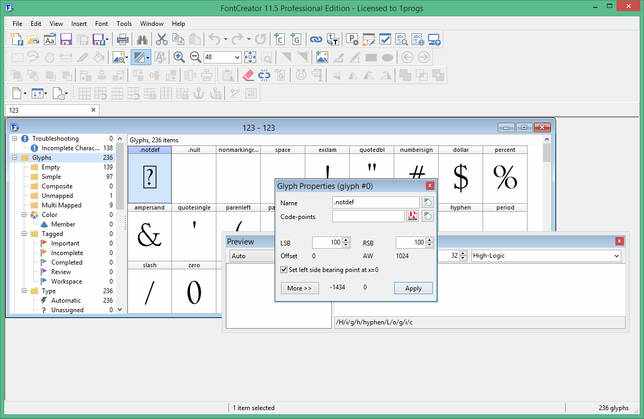Click the New font toolbar icon
Screen dimensions: 644x419
pyautogui.click(x=17, y=40)
